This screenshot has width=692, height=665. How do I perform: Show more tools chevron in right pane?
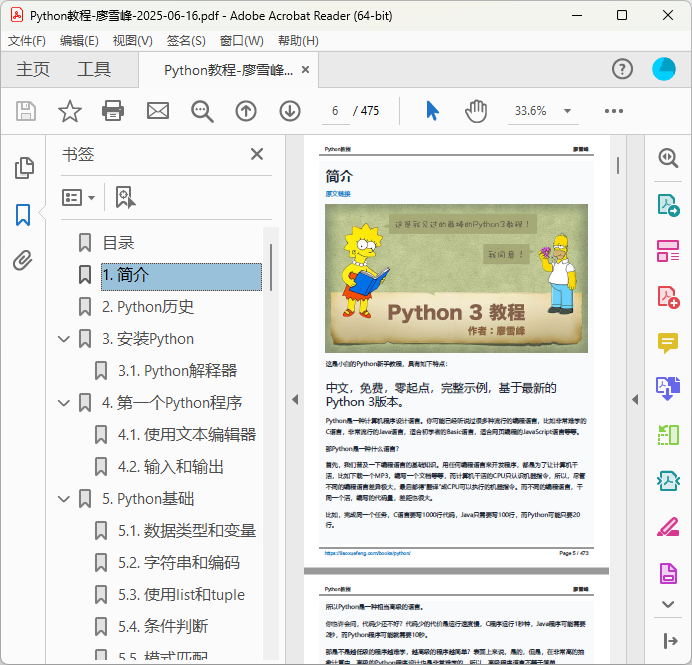click(668, 604)
